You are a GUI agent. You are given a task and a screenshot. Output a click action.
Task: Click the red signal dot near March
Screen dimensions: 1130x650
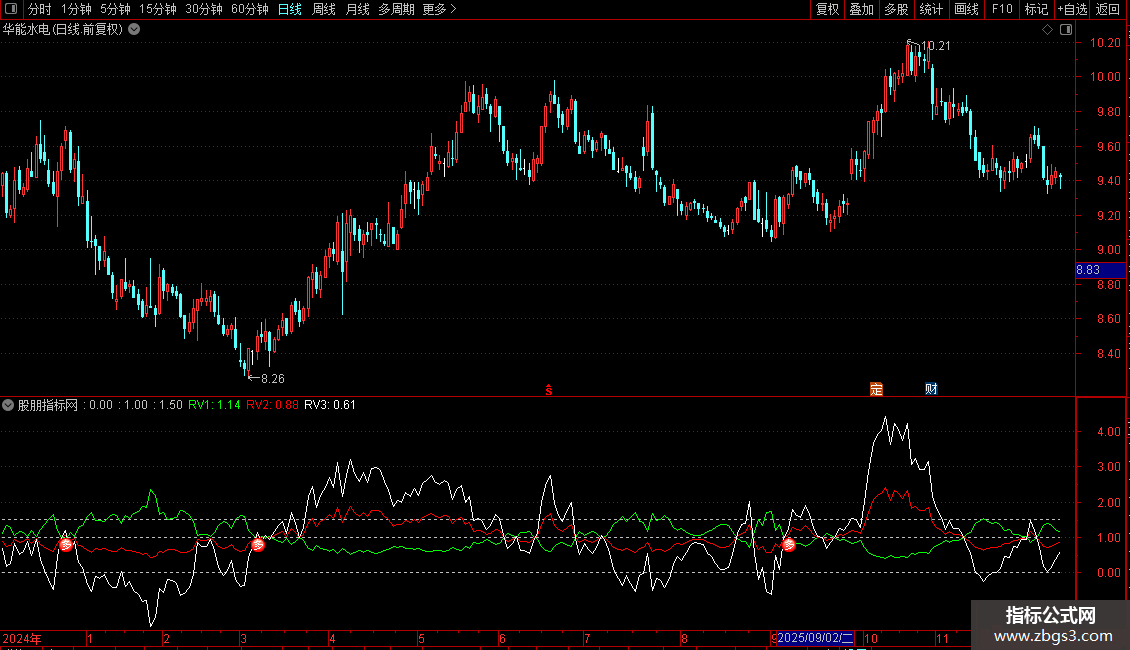point(257,545)
